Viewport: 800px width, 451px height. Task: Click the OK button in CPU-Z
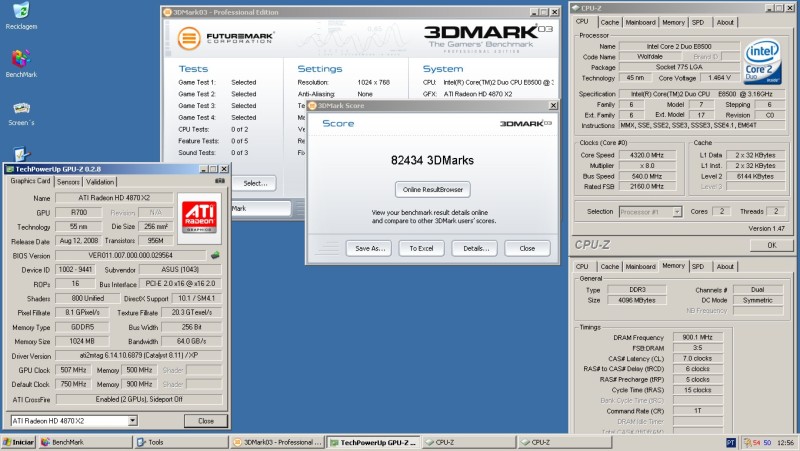click(x=771, y=245)
